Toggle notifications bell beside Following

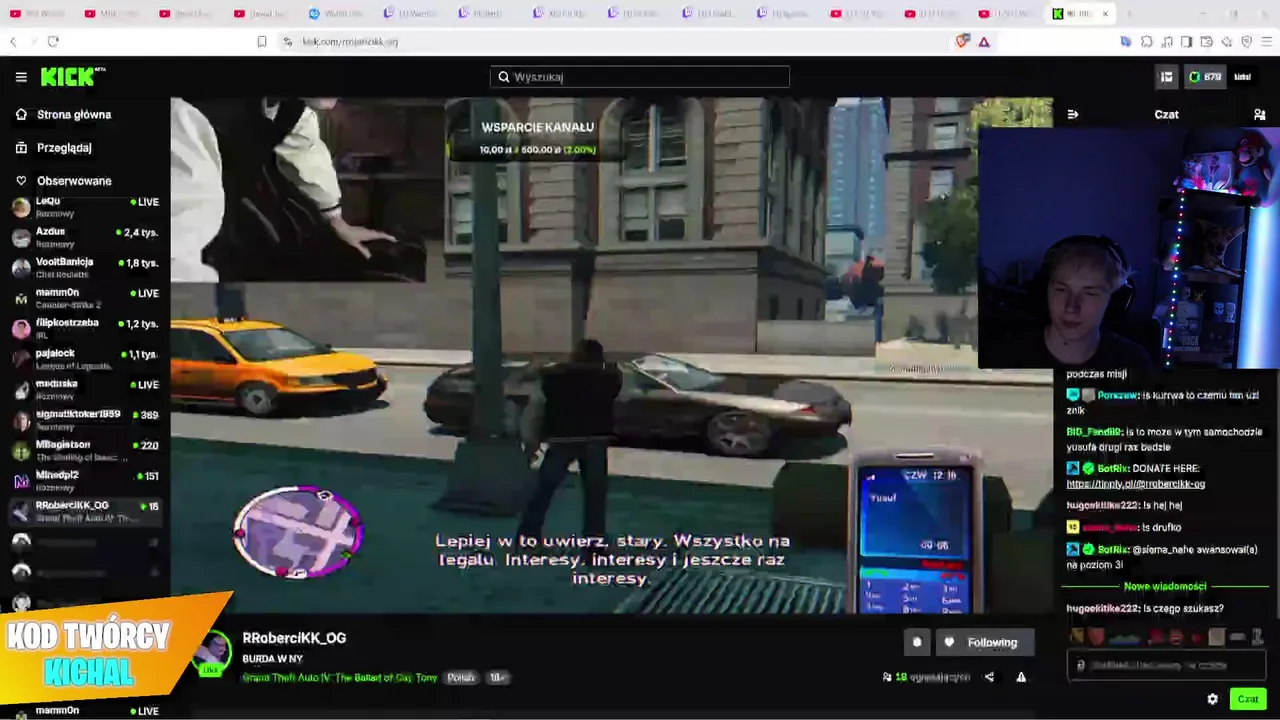click(x=917, y=643)
